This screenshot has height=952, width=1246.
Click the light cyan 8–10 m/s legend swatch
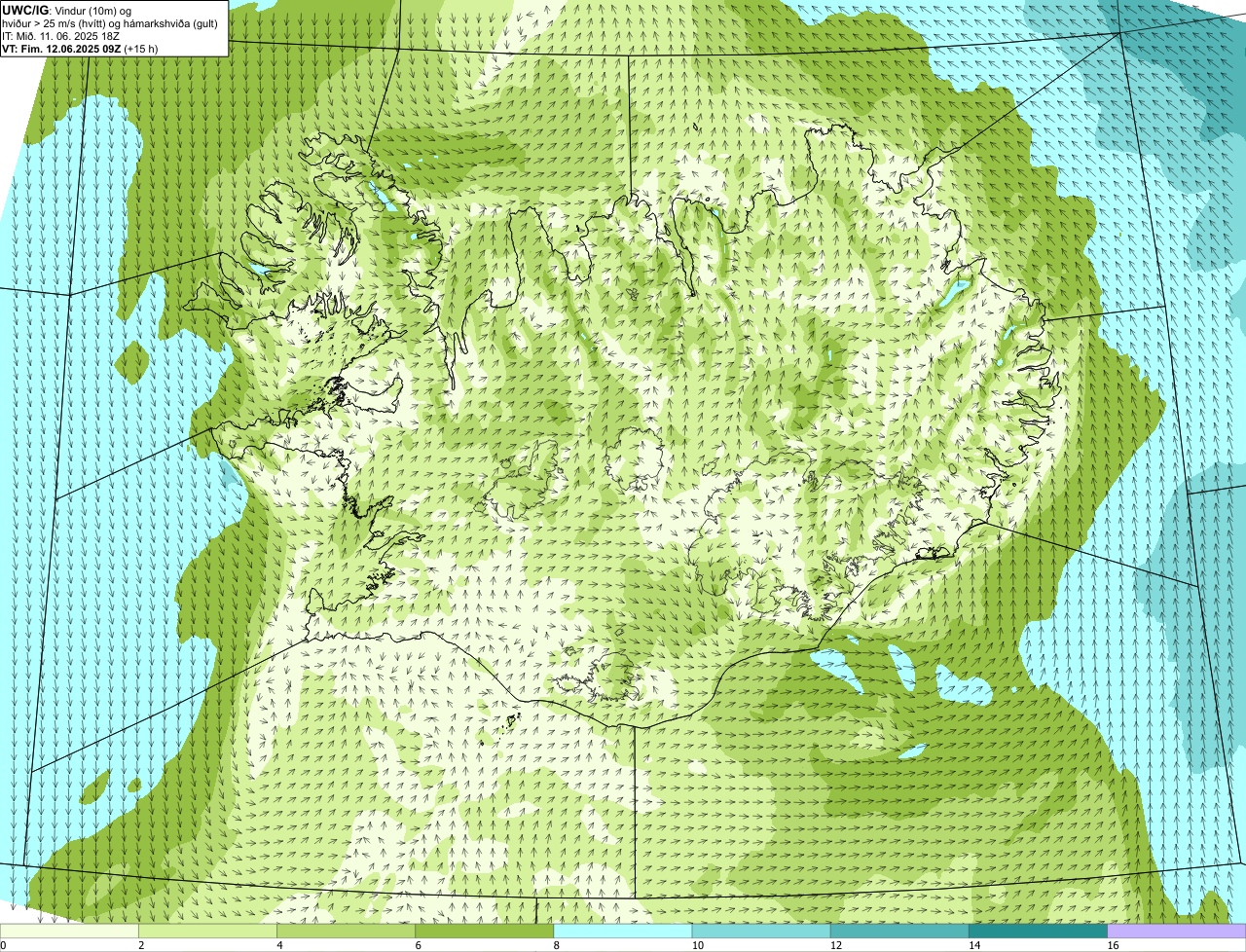(623, 931)
